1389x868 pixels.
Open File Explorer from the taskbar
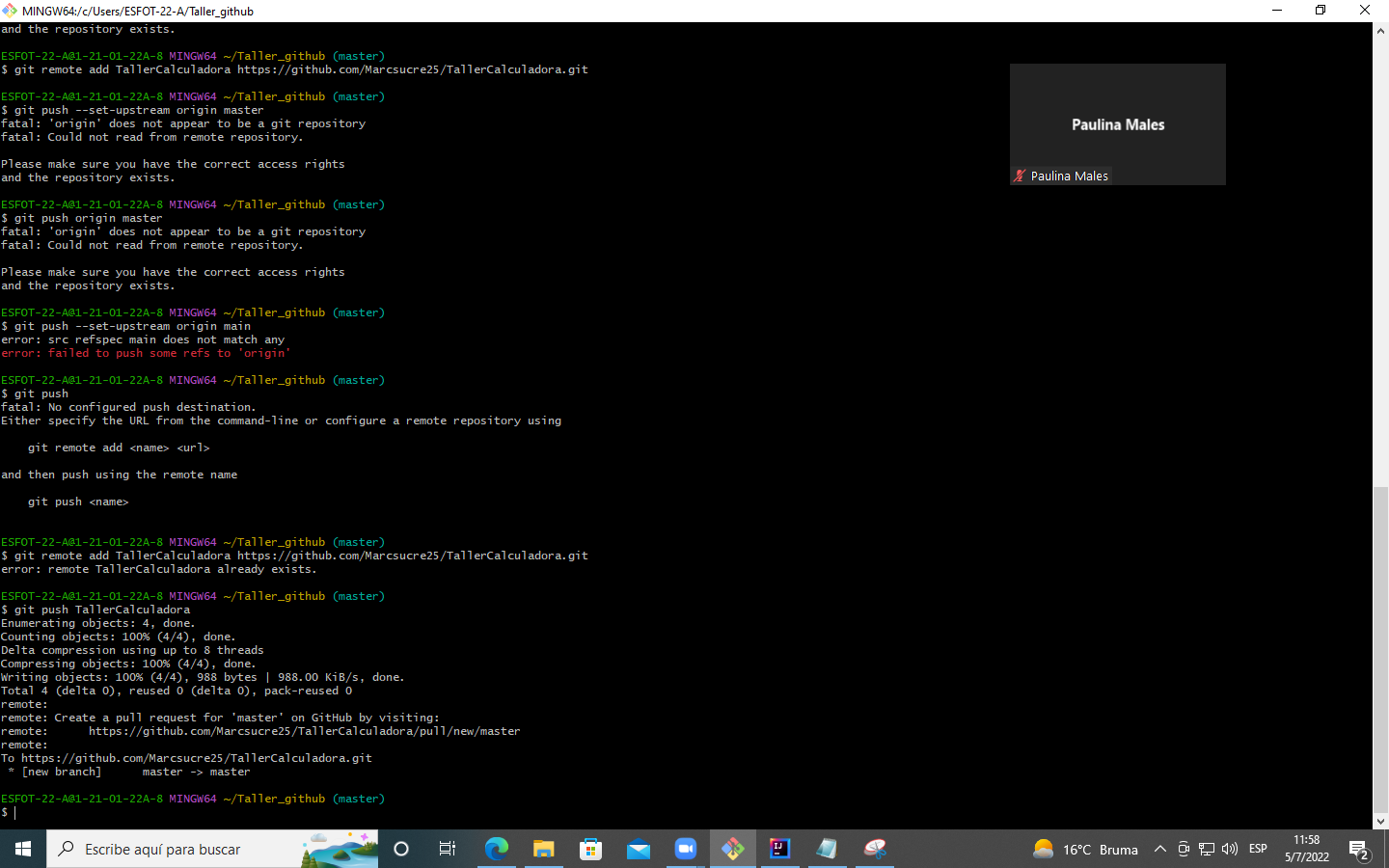544,849
